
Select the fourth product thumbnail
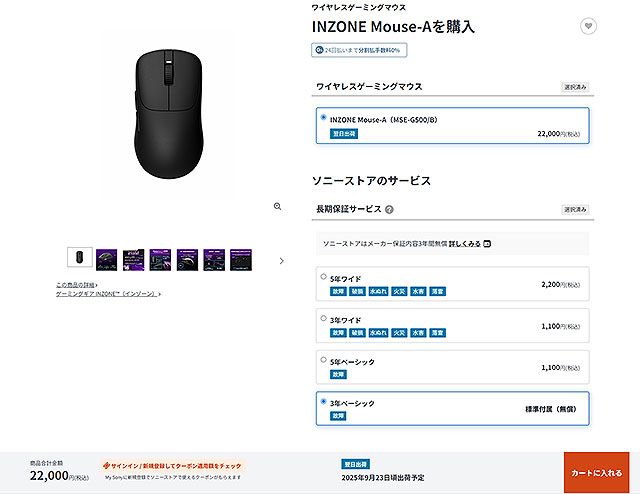(160, 260)
